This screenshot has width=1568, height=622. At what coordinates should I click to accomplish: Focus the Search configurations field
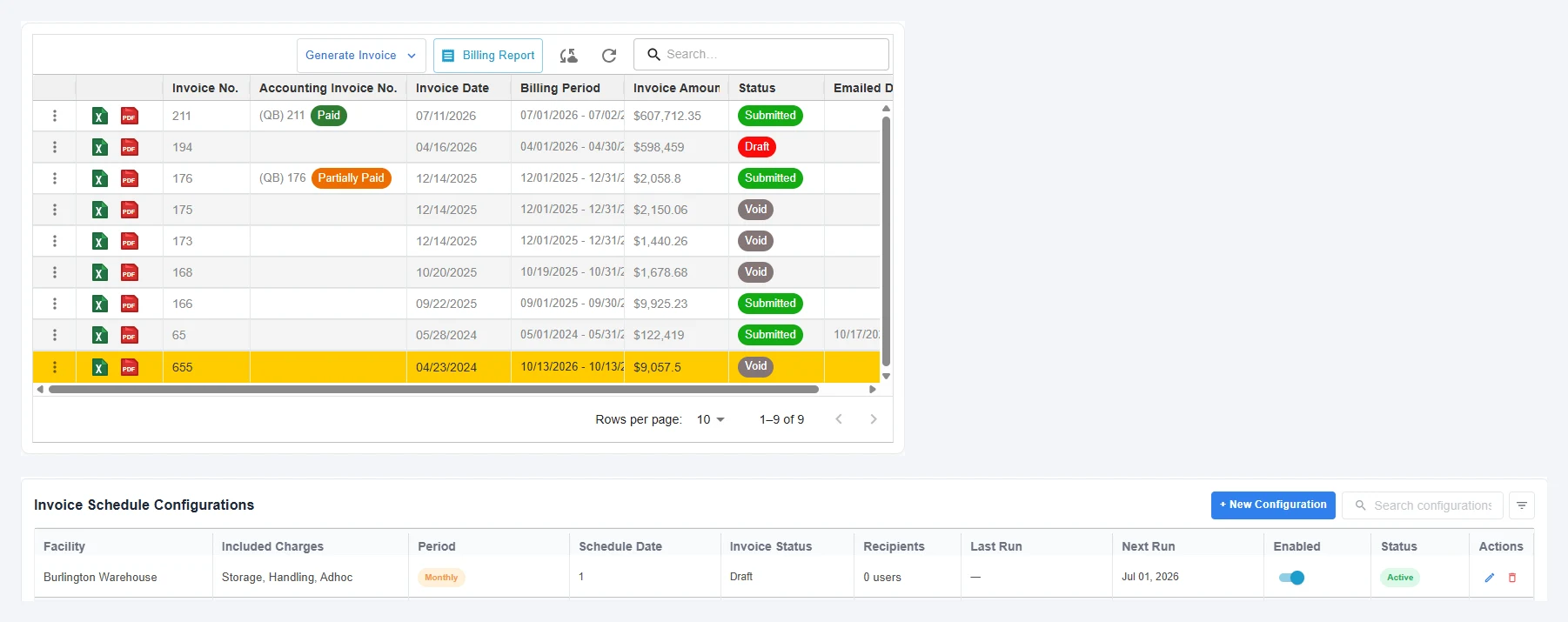coord(1423,505)
